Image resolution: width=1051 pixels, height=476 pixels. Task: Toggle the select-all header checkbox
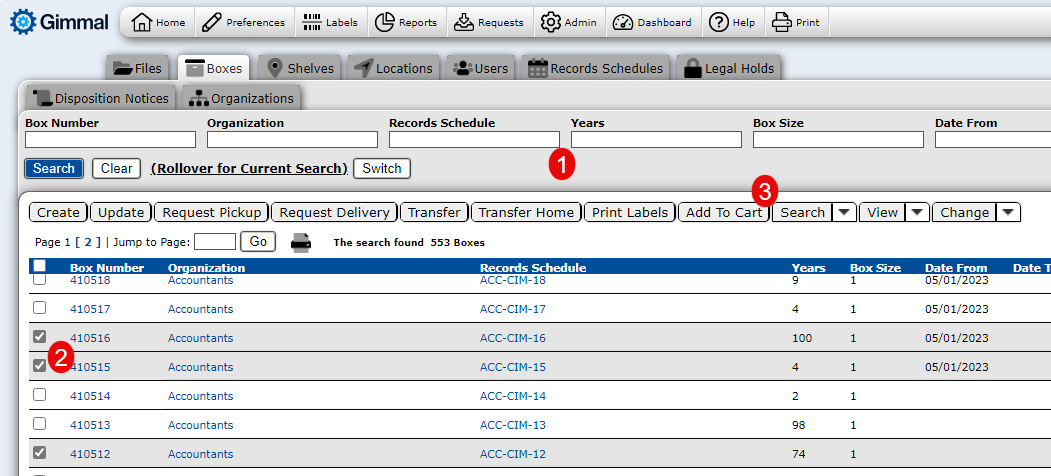click(x=39, y=266)
